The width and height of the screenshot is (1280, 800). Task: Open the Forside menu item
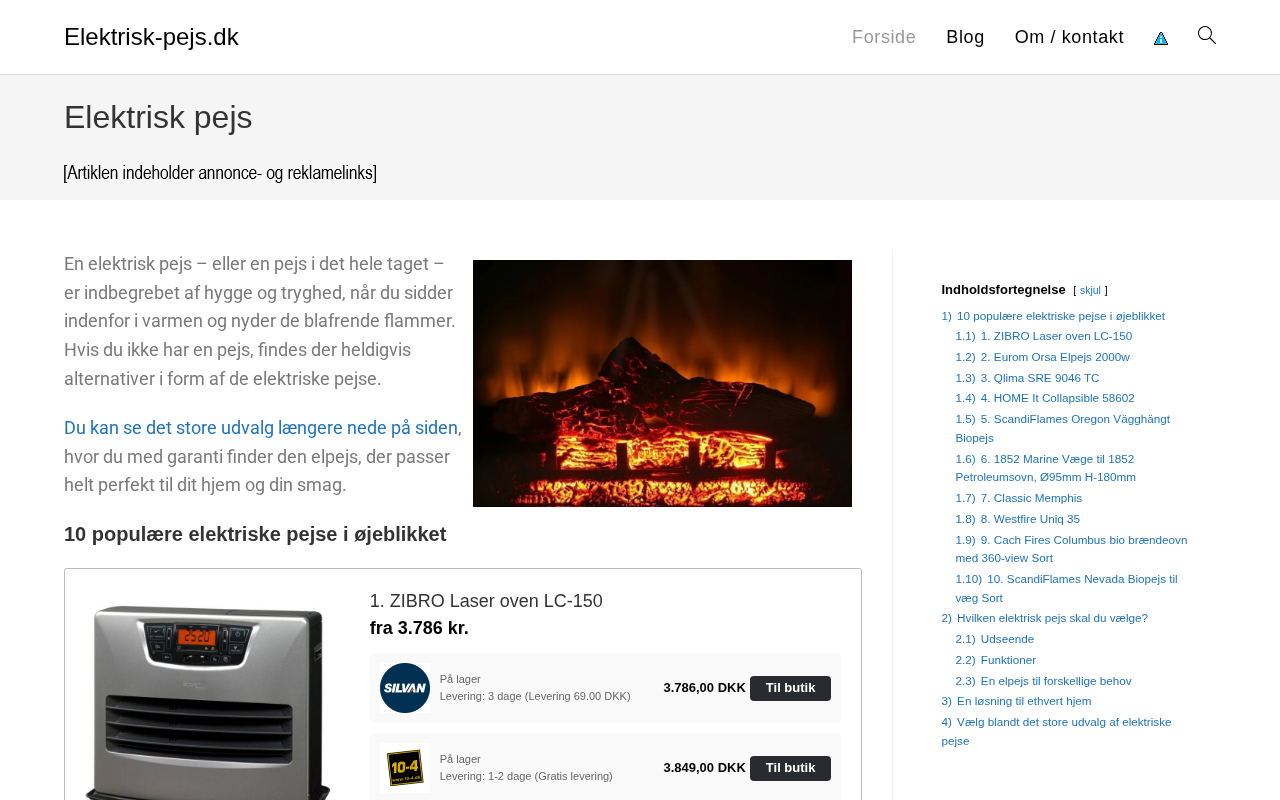click(x=884, y=37)
